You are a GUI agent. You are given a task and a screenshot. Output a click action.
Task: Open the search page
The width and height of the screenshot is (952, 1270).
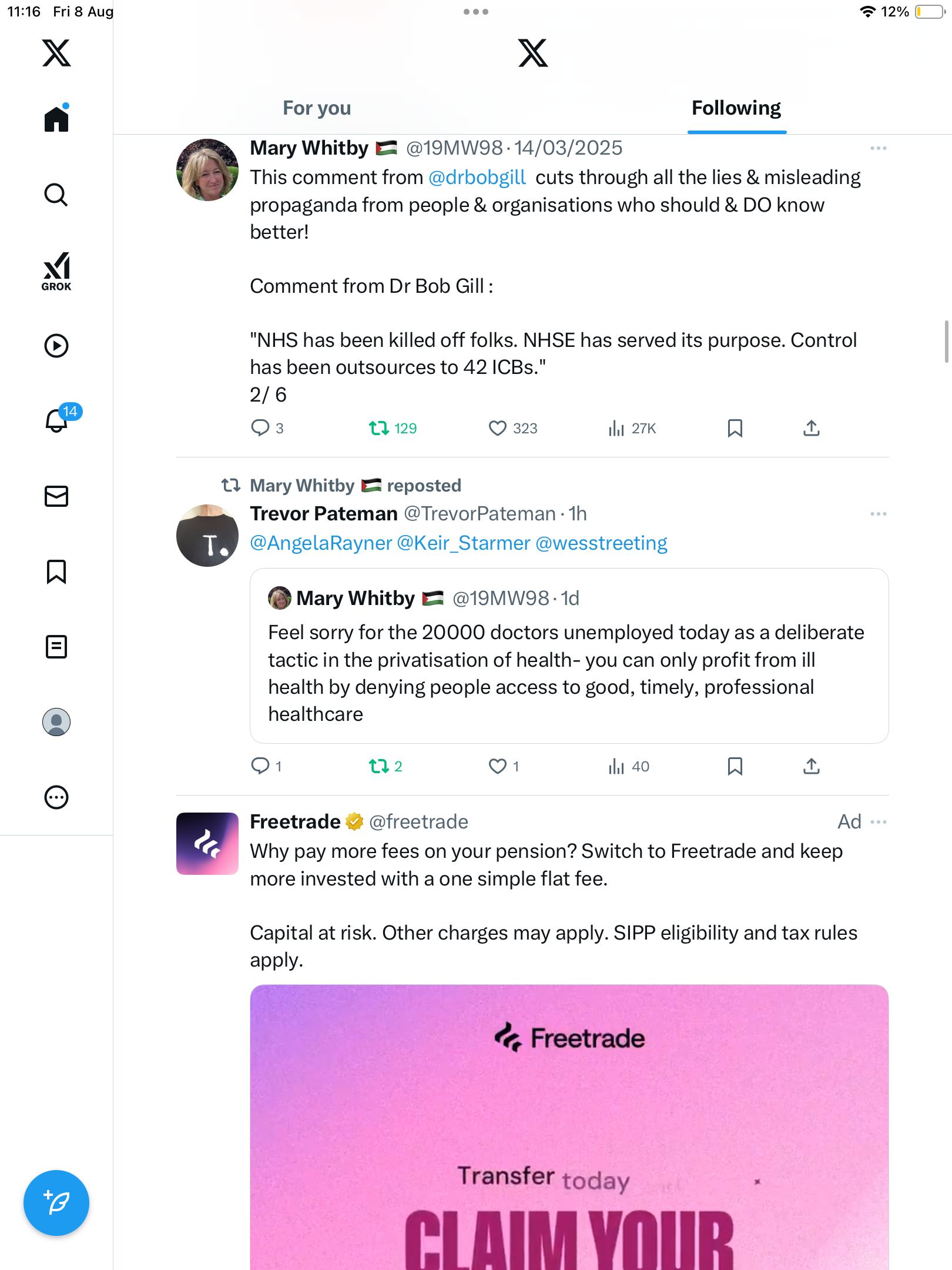click(x=56, y=195)
